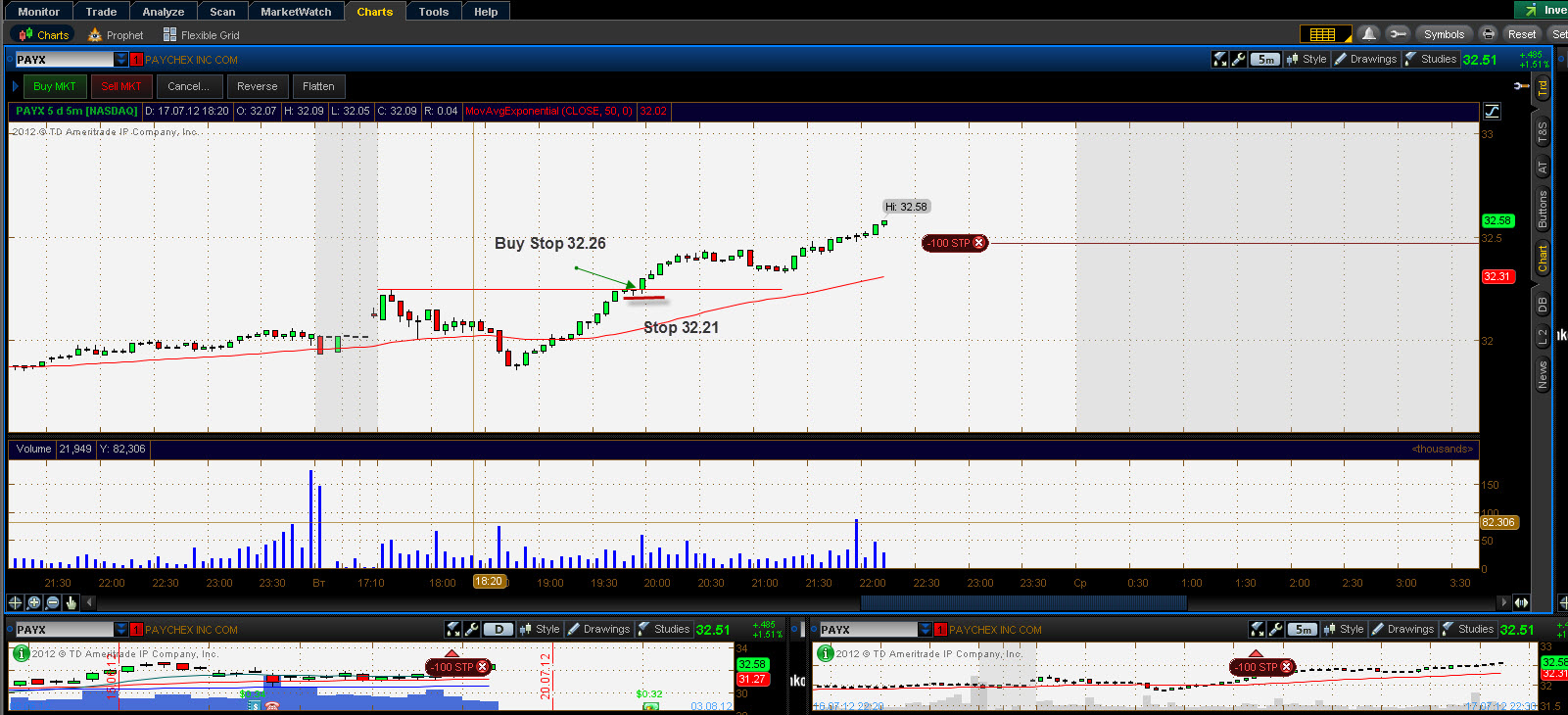1568x715 pixels.
Task: Switch to the Charts sub-tab
Action: click(43, 35)
